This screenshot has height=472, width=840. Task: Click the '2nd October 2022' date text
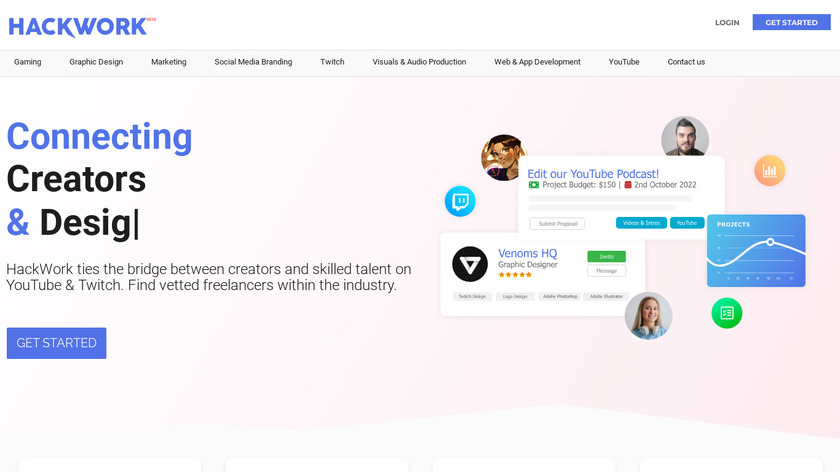(x=665, y=185)
